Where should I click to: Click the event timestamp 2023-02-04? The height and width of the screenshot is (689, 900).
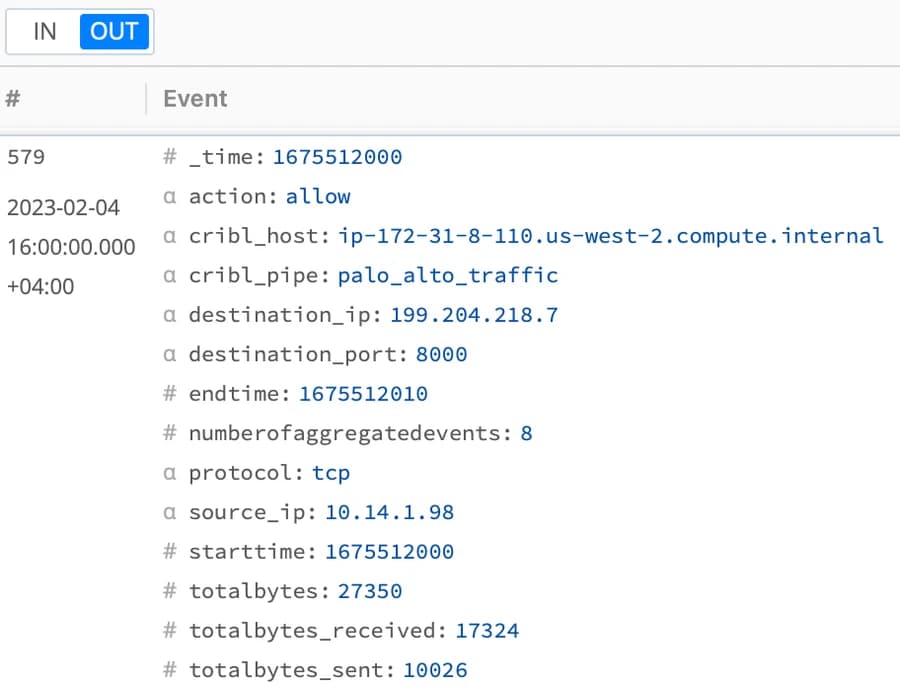pyautogui.click(x=63, y=208)
